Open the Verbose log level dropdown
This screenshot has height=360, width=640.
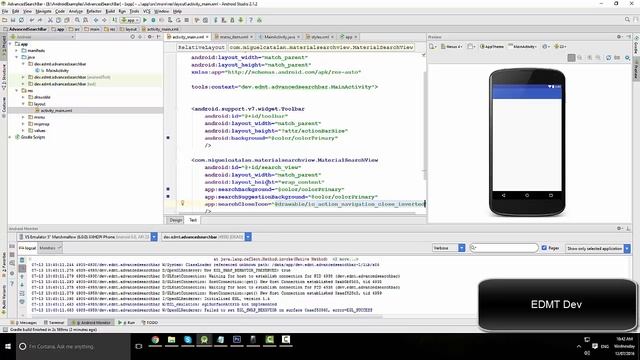coord(449,248)
